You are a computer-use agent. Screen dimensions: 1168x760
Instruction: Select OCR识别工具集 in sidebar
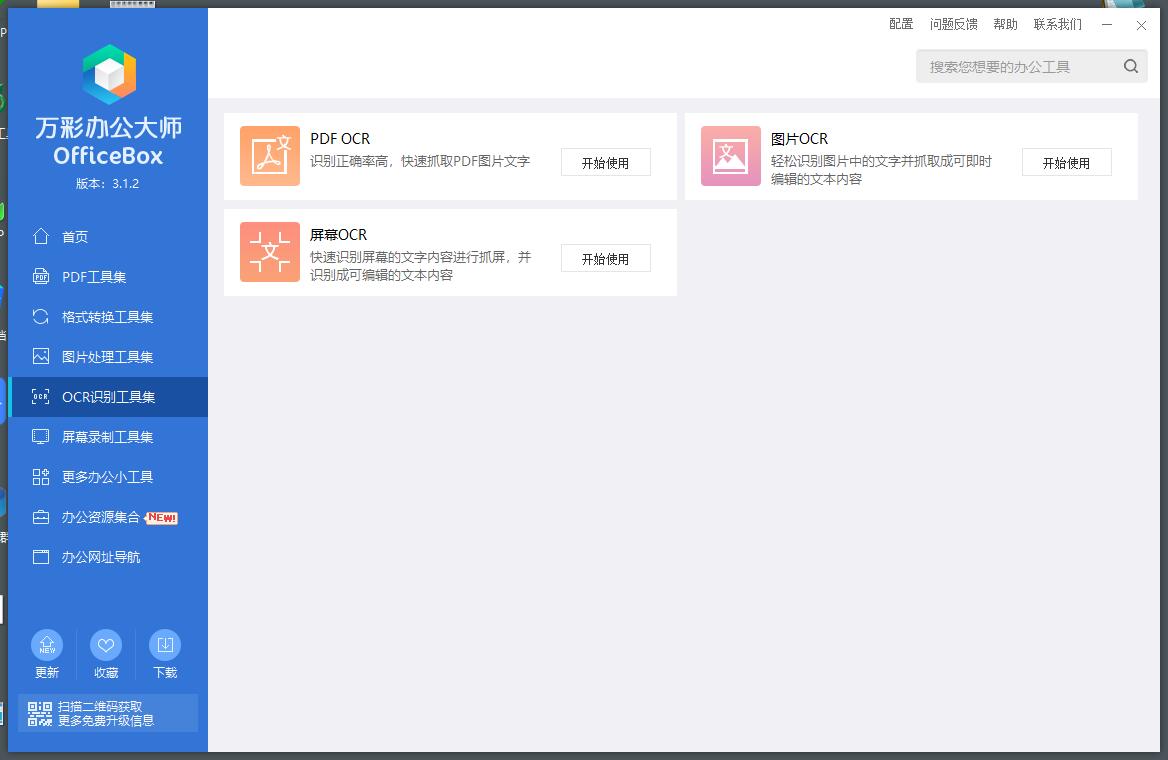pos(108,396)
